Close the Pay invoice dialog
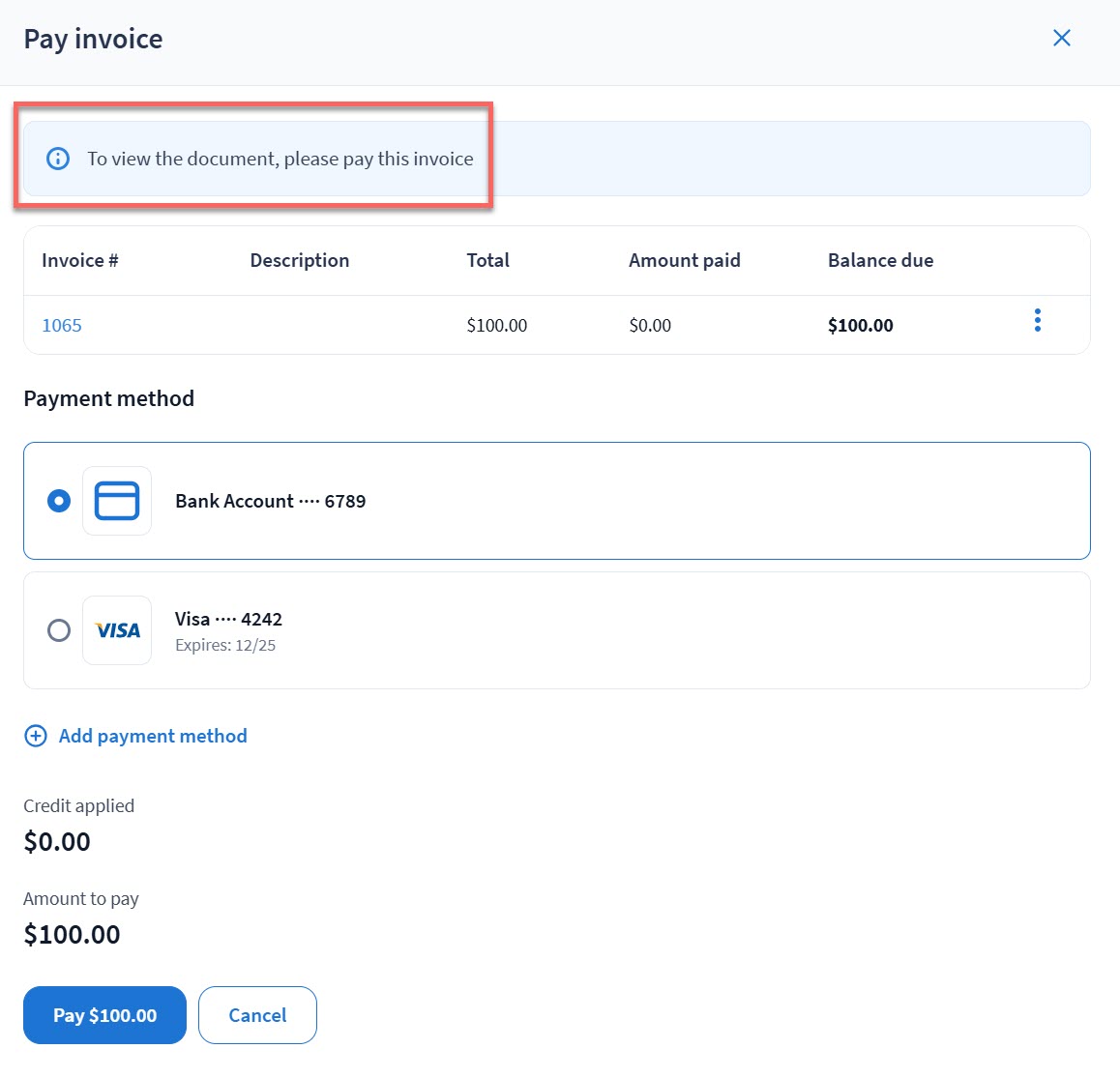 coord(1061,38)
